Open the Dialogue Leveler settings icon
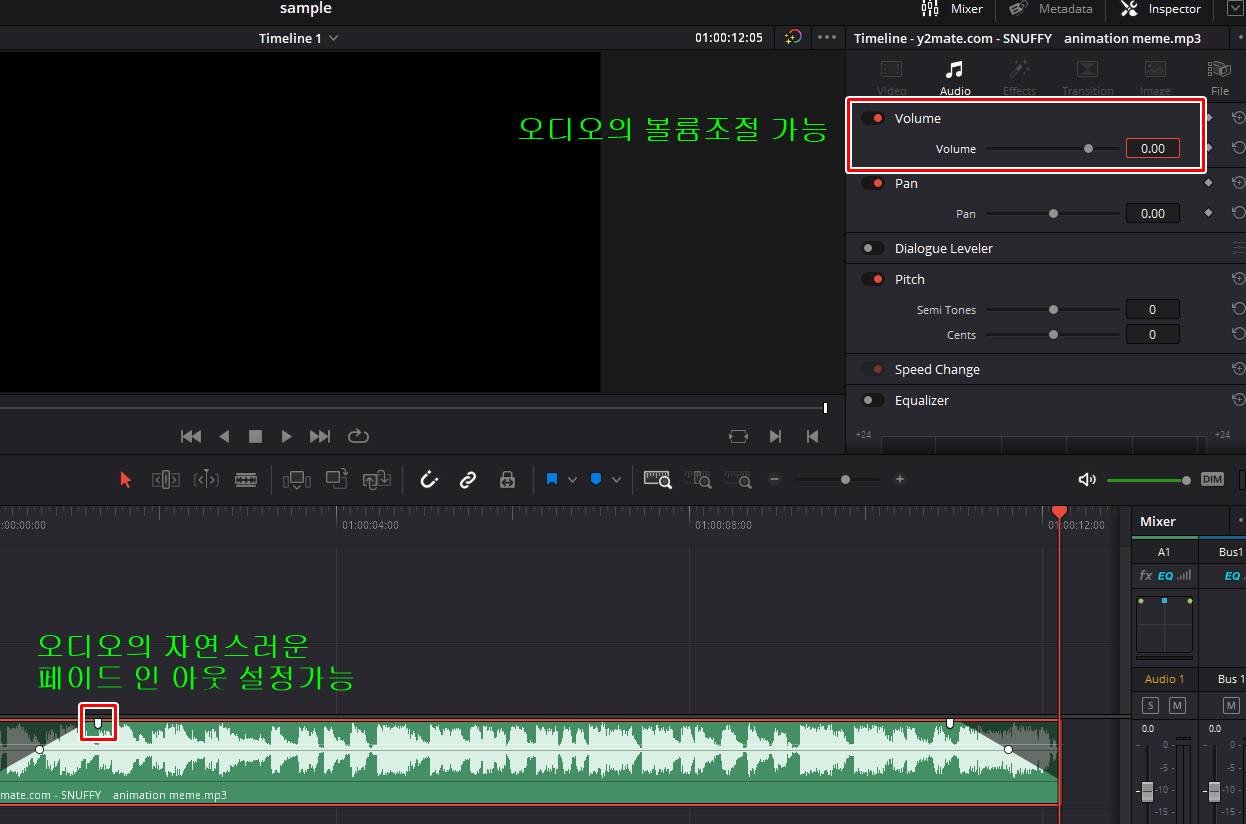1246x824 pixels. coord(1239,248)
